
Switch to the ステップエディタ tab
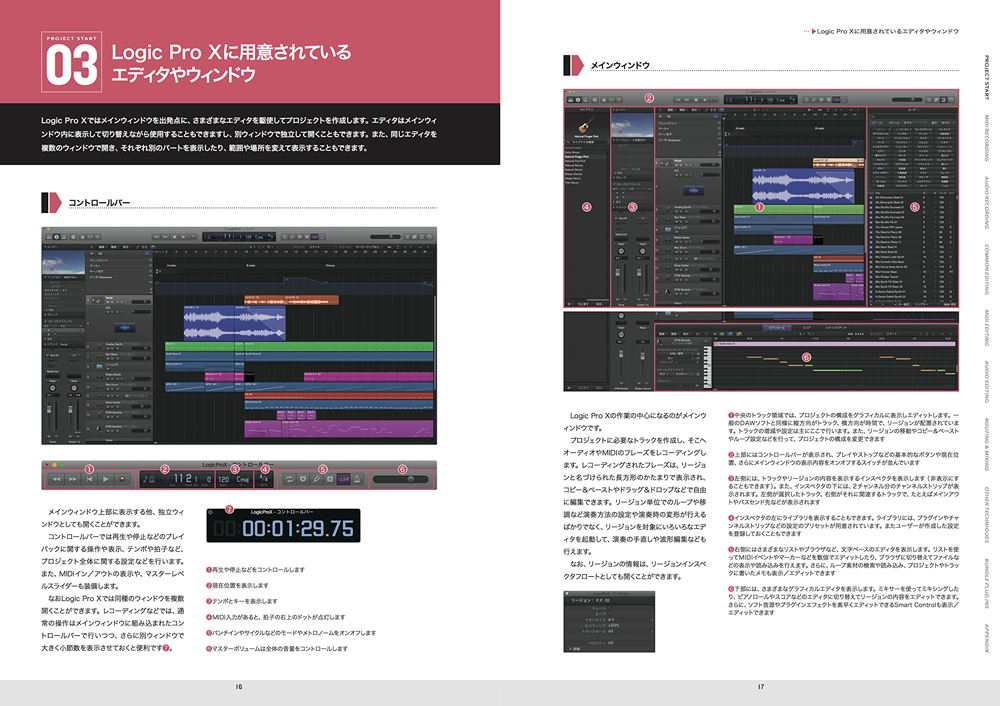[836, 328]
